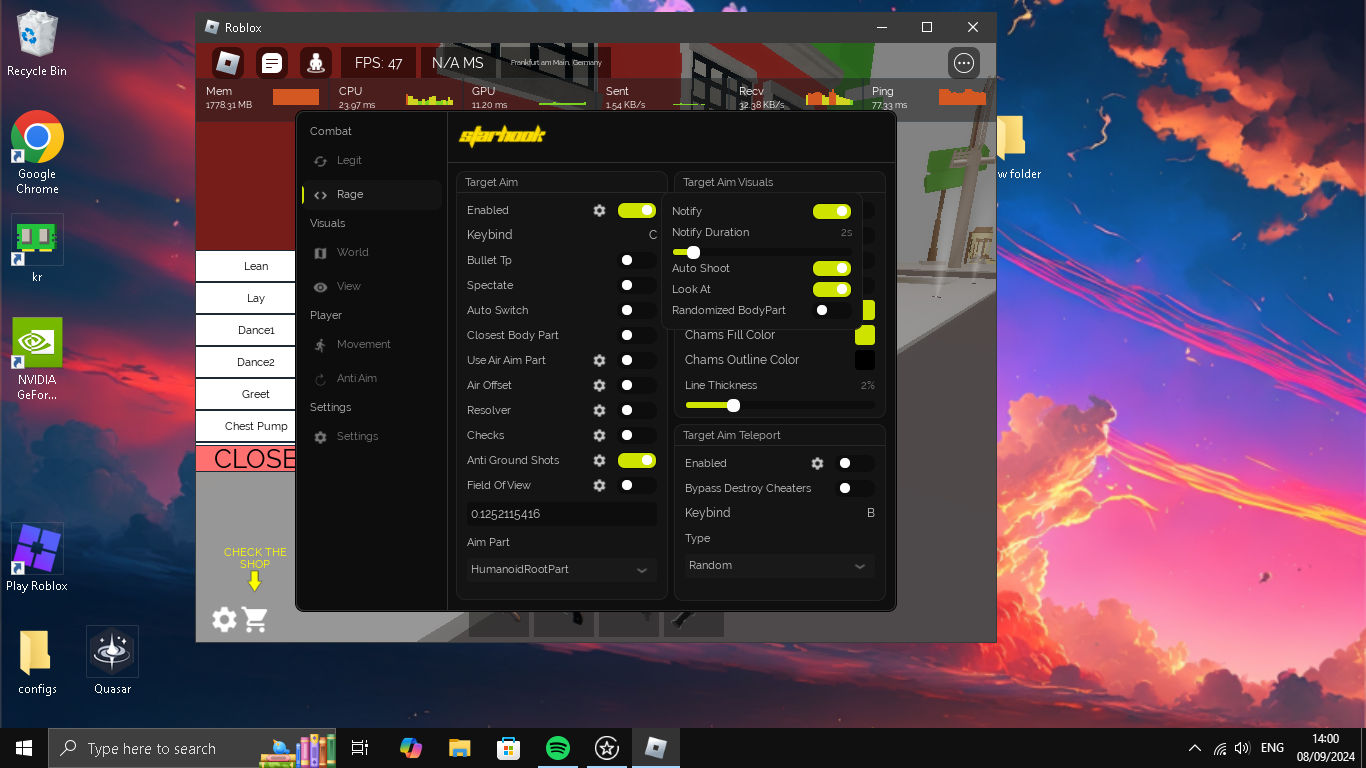Open Copilot from the taskbar
Screen dimensions: 1366x768
pos(410,748)
